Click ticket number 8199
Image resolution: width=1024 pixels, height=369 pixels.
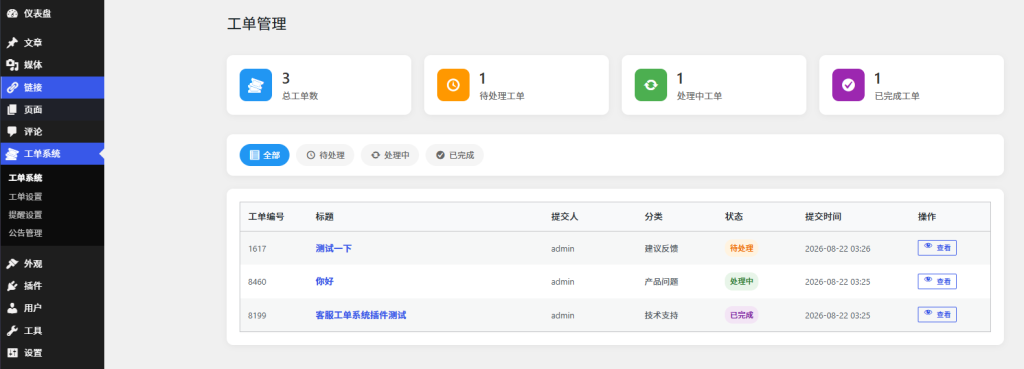click(x=257, y=315)
